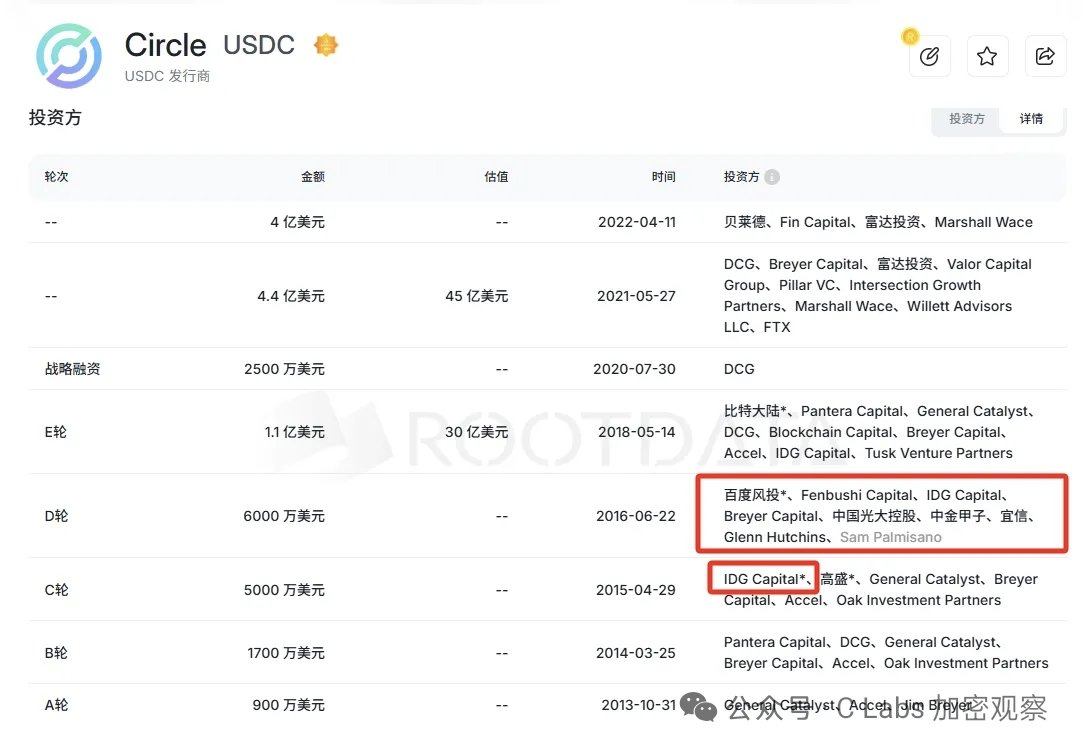1083x756 pixels.
Task: Open investor 贝莱德 in the 2022-04-11 row
Action: (x=745, y=222)
